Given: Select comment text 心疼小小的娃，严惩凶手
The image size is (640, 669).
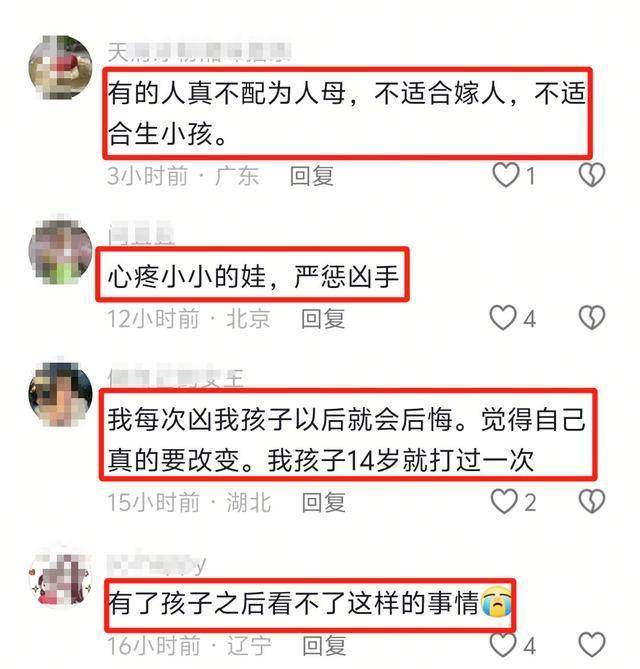Looking at the screenshot, I should (x=253, y=276).
